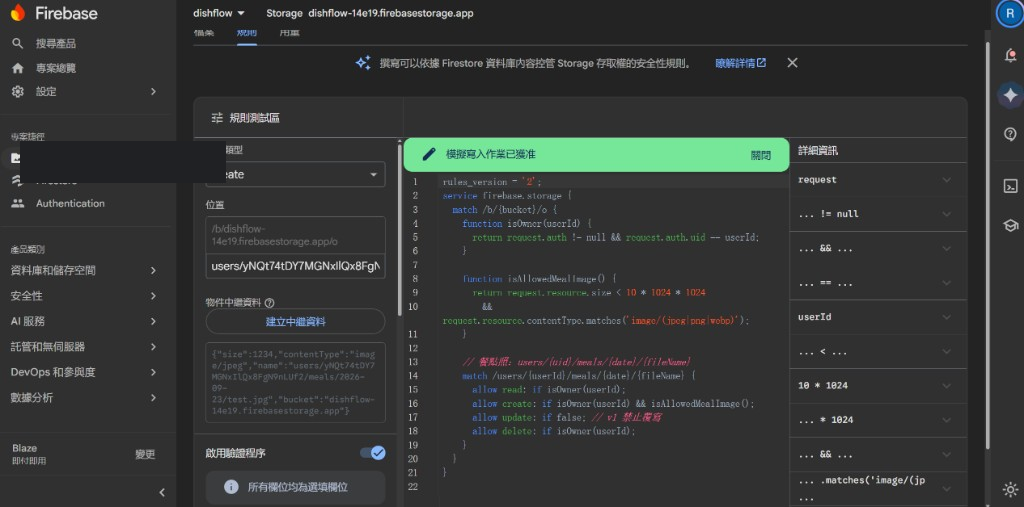Click the rules playground tuner icon
Screen dimensions: 1024x507
217,118
